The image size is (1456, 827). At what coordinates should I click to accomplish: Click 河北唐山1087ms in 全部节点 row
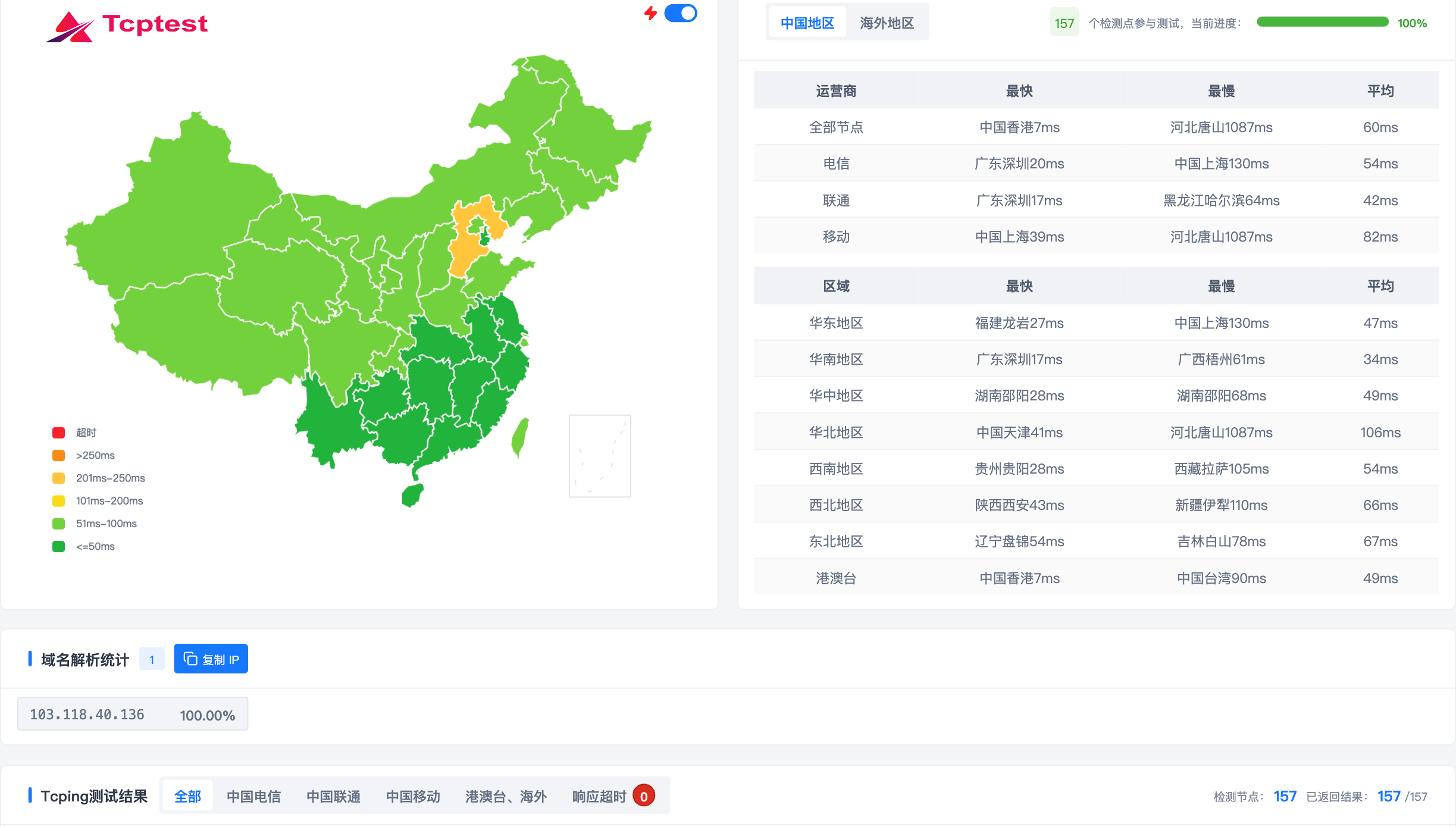1221,127
